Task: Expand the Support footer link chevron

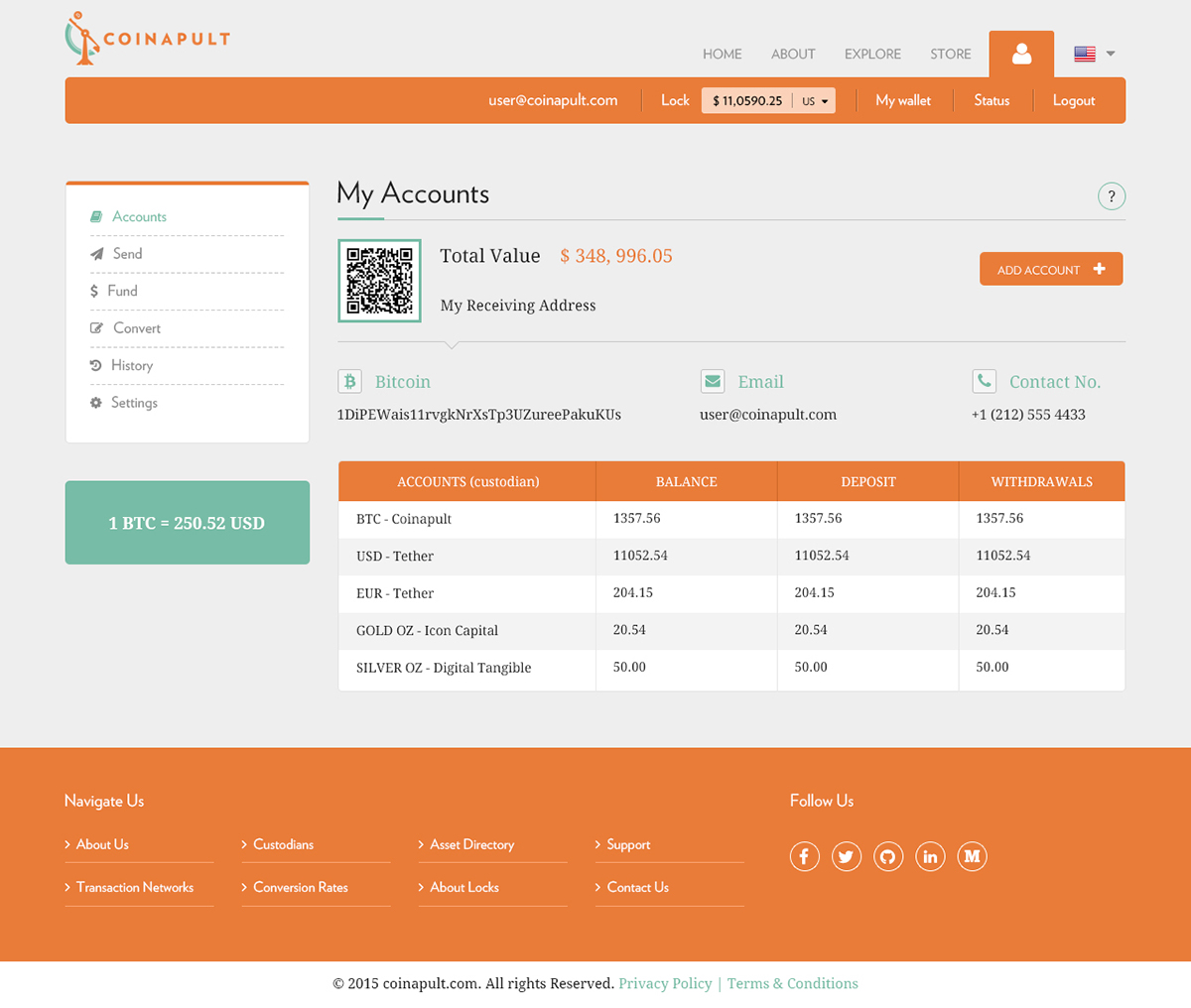Action: [x=599, y=844]
